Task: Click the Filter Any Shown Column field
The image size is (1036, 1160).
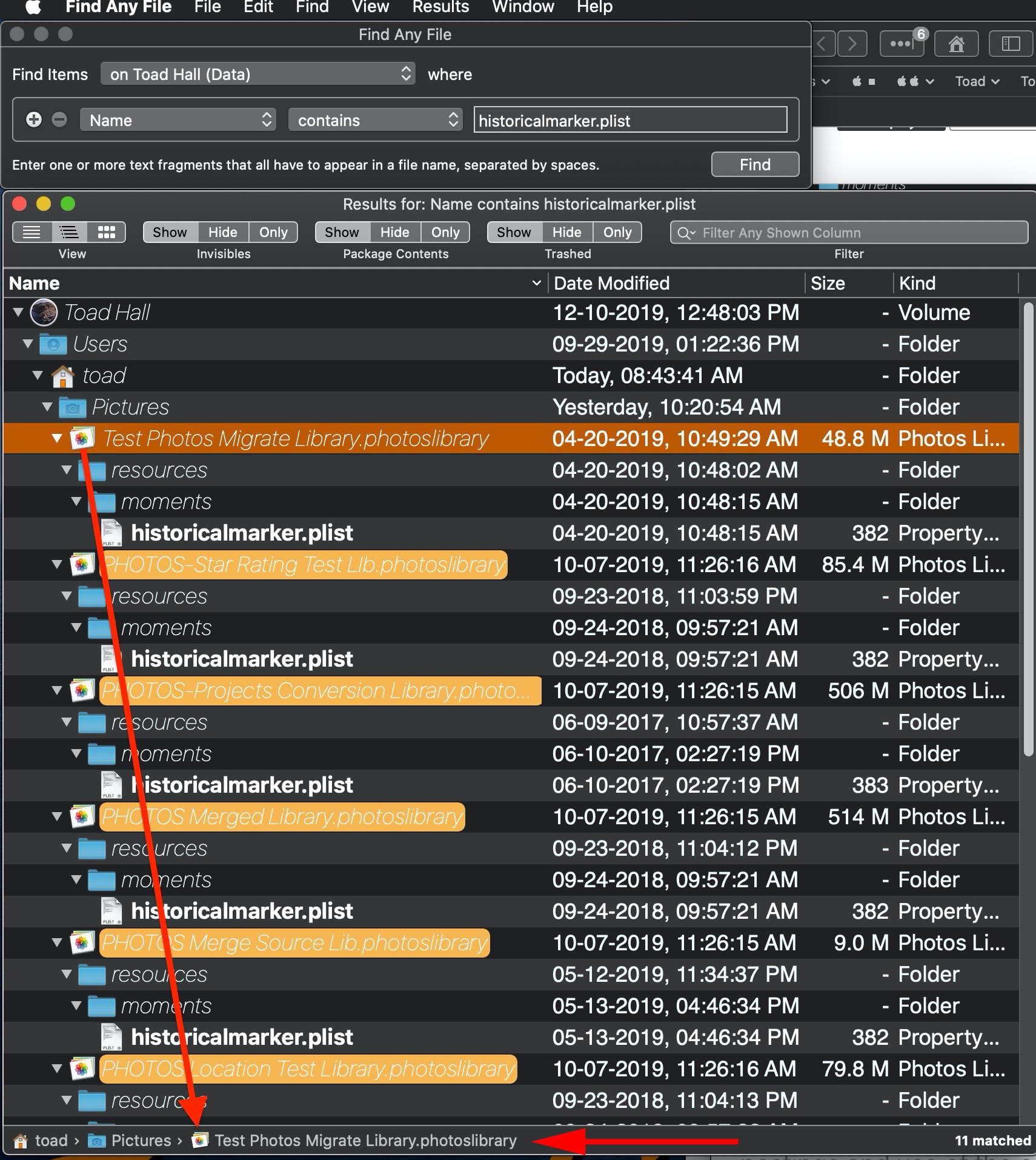Action: pos(849,232)
